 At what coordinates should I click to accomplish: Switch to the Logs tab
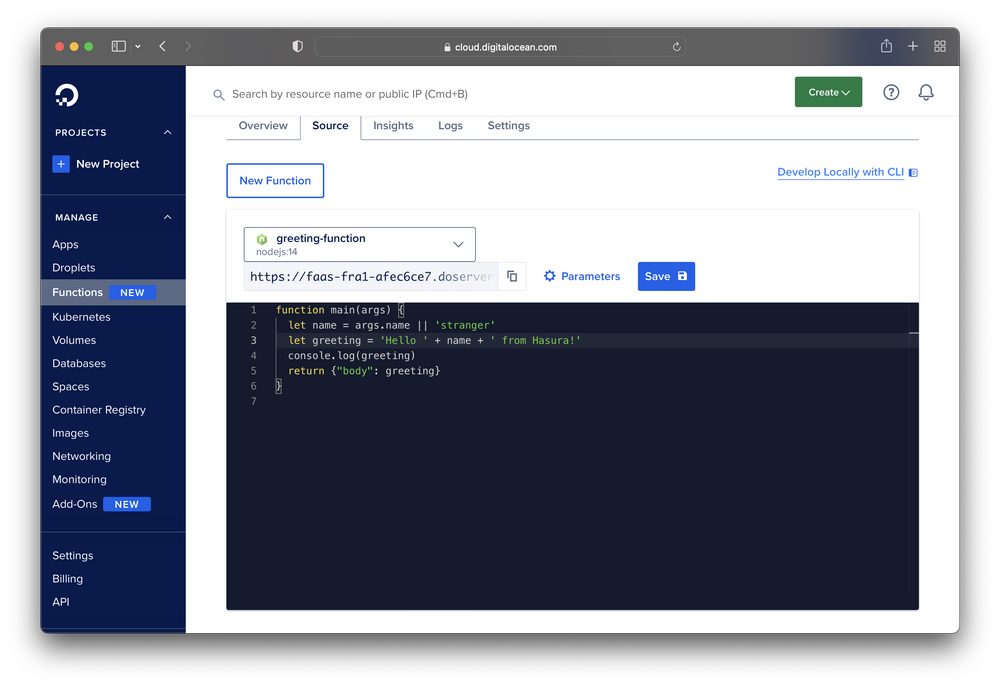450,125
